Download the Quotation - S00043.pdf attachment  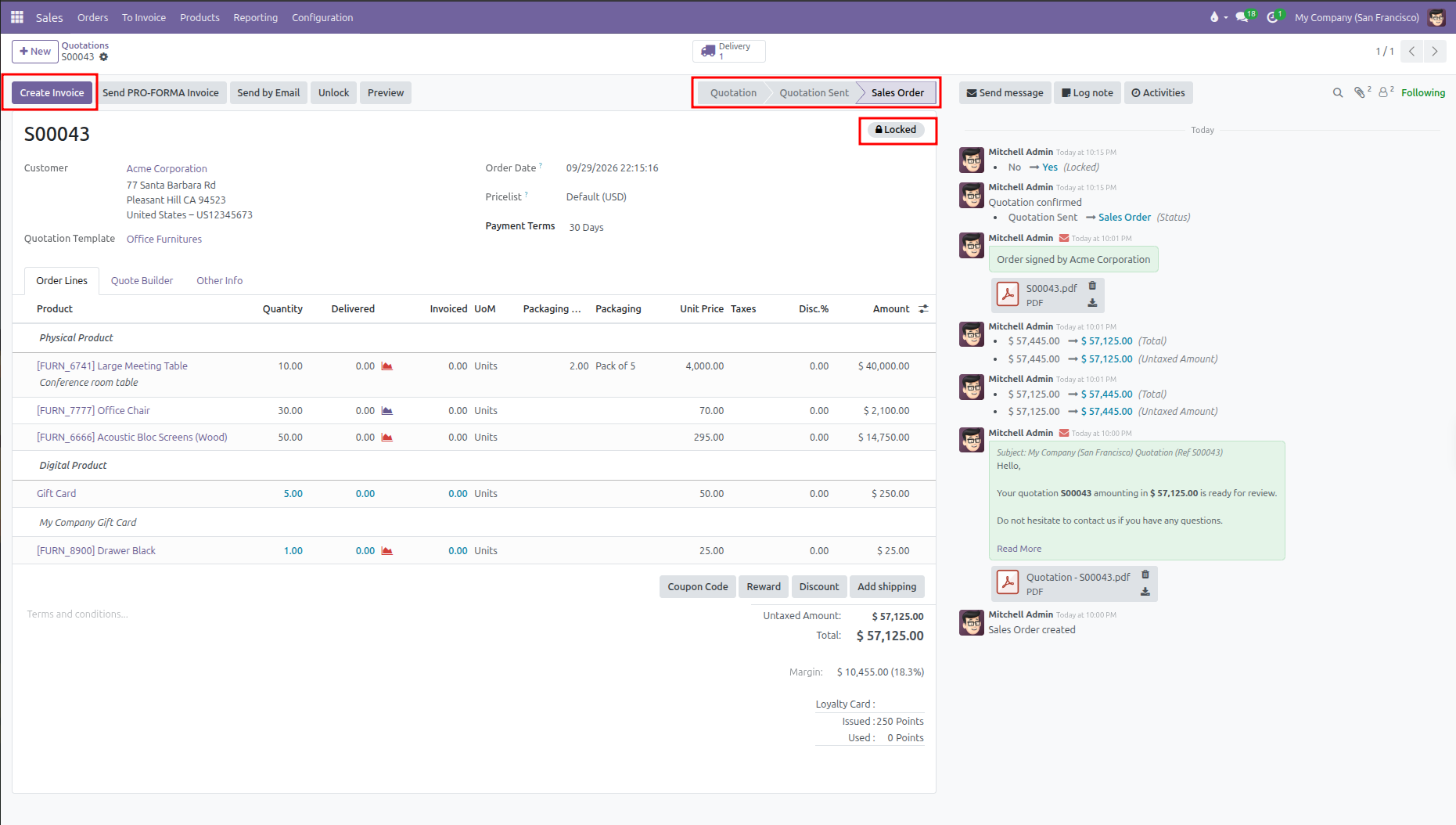(x=1145, y=592)
